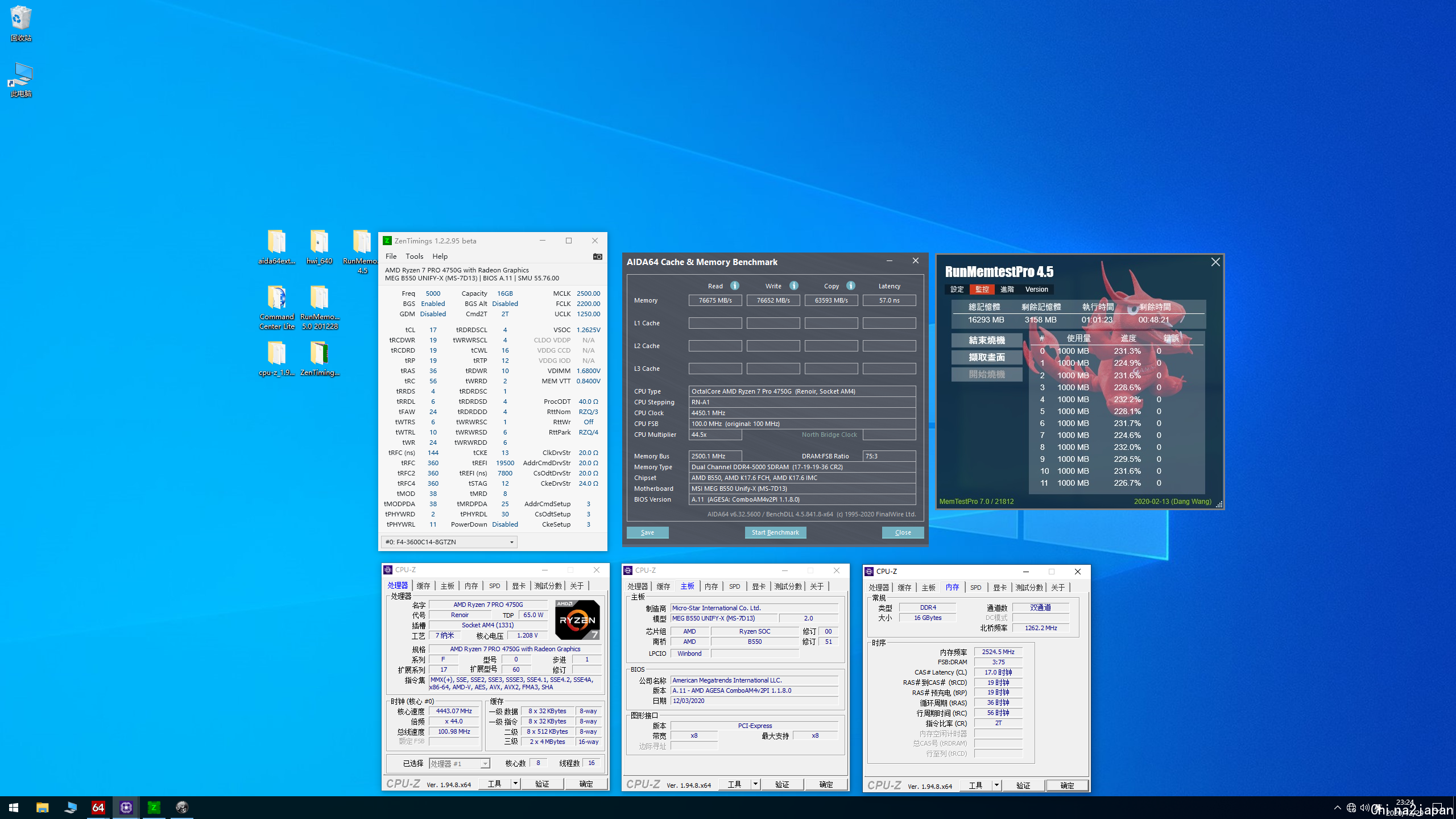Click 确定 button in left CPU-Z

586,784
